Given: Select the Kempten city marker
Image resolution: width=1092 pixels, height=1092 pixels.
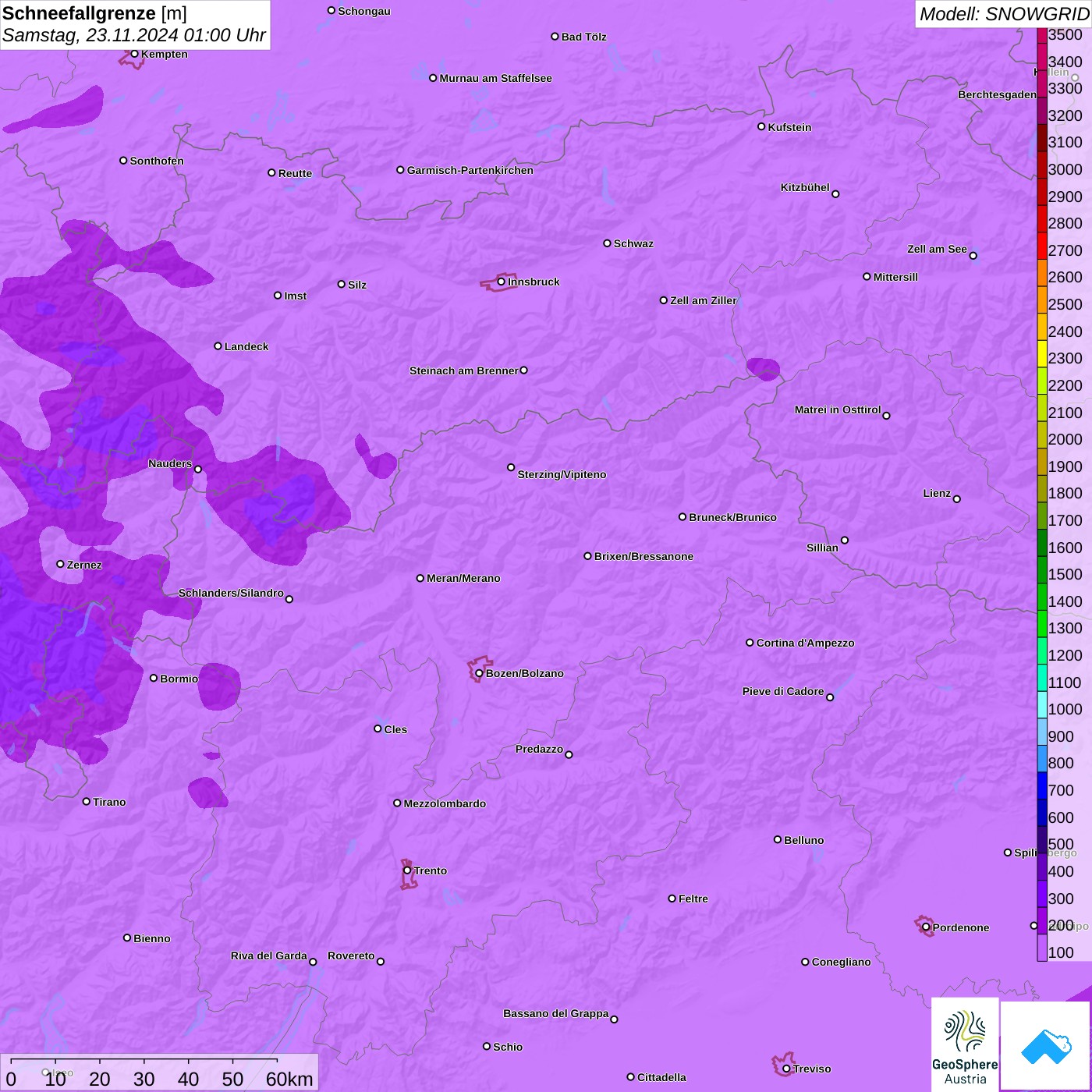Looking at the screenshot, I should tap(134, 54).
